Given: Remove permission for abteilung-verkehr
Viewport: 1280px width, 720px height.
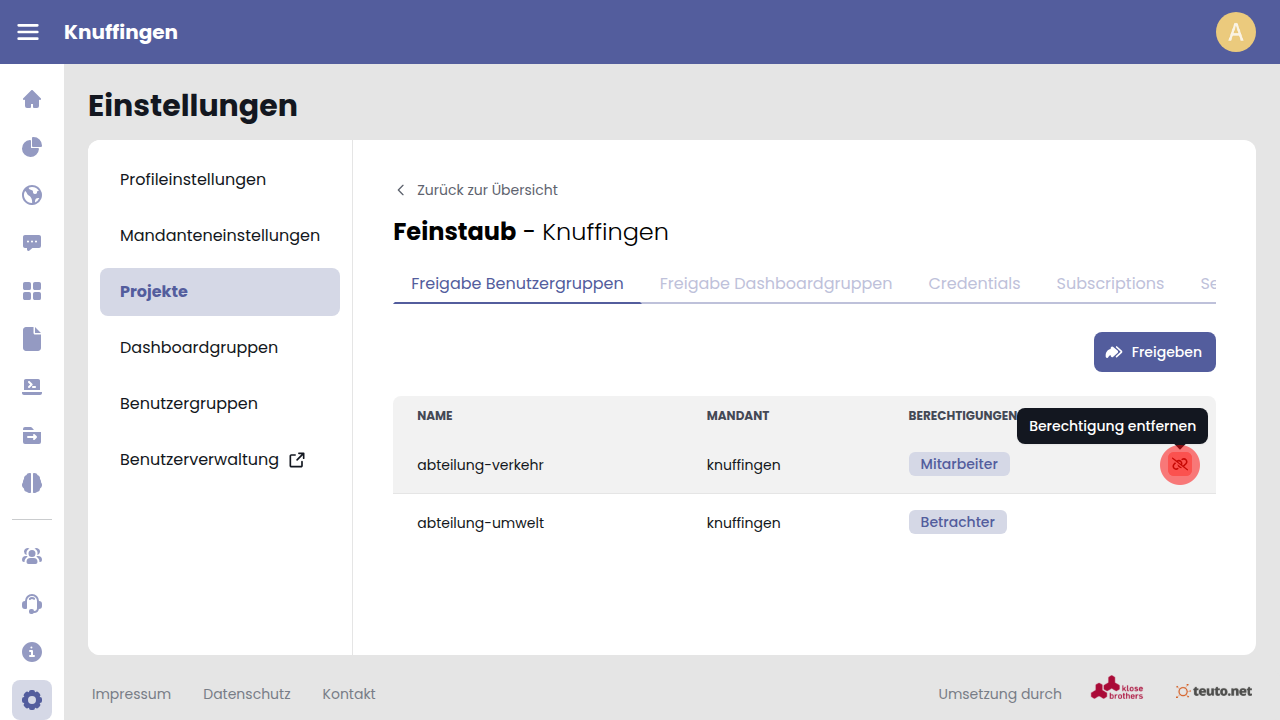Looking at the screenshot, I should click(1180, 465).
